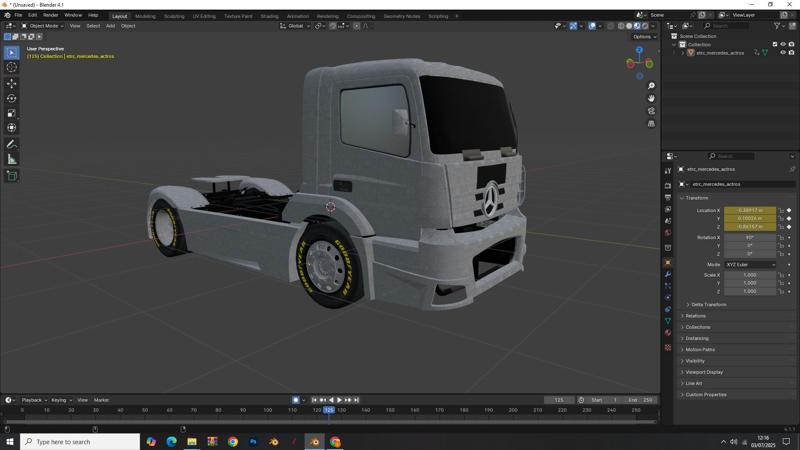
Task: Select the Scale tool
Action: point(12,113)
